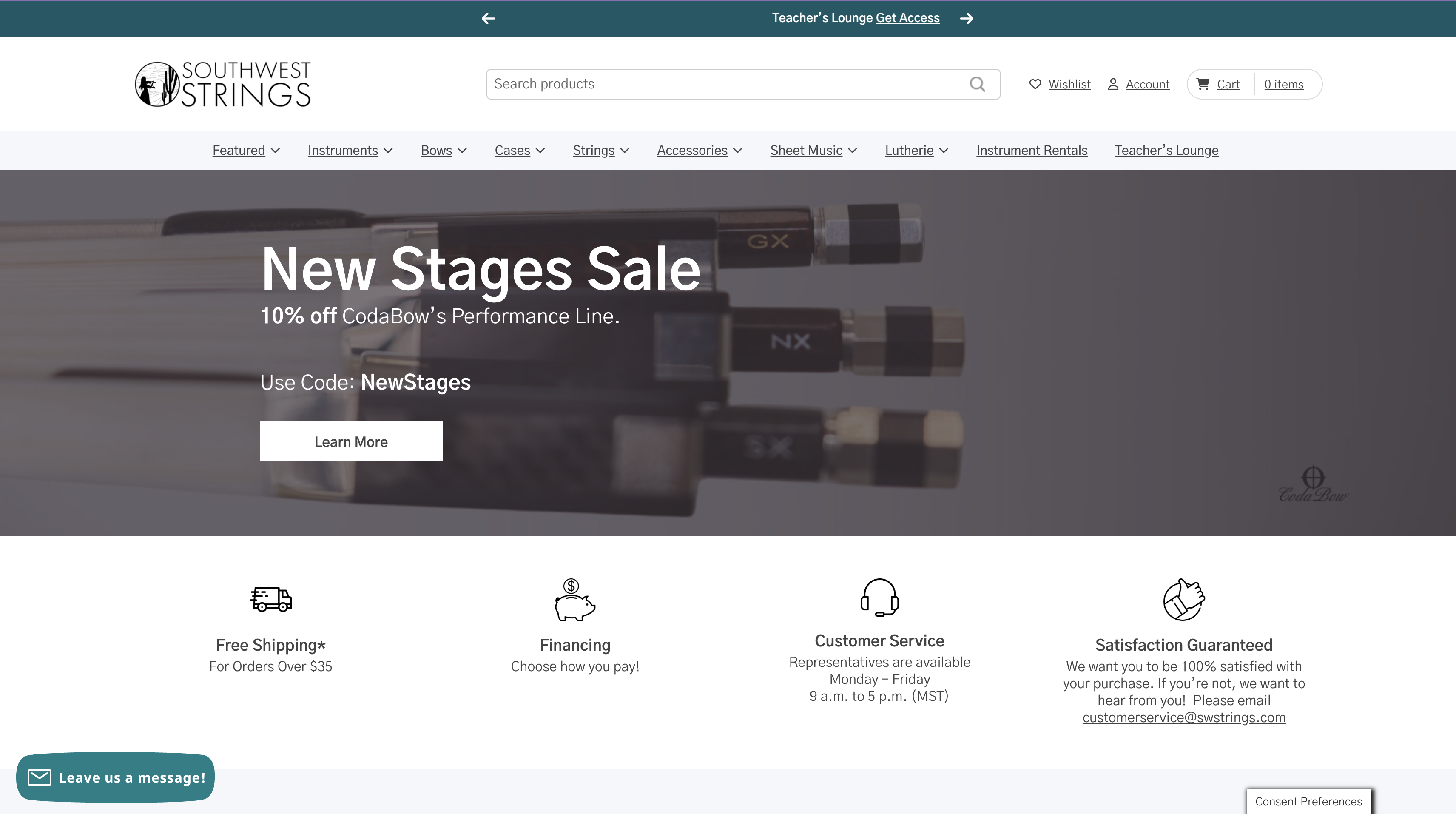1456x814 pixels.
Task: Expand the Instruments menu chevron
Action: point(388,151)
